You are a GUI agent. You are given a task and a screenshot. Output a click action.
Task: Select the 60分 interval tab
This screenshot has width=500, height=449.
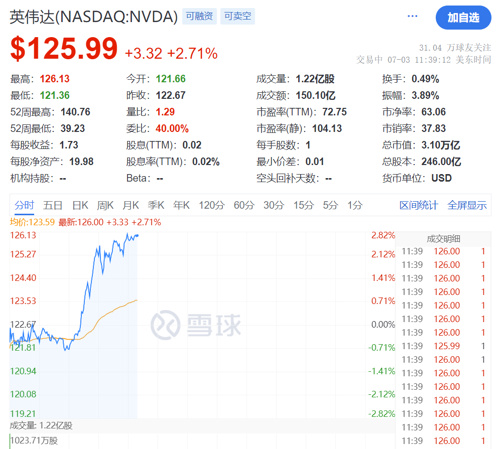click(x=244, y=205)
